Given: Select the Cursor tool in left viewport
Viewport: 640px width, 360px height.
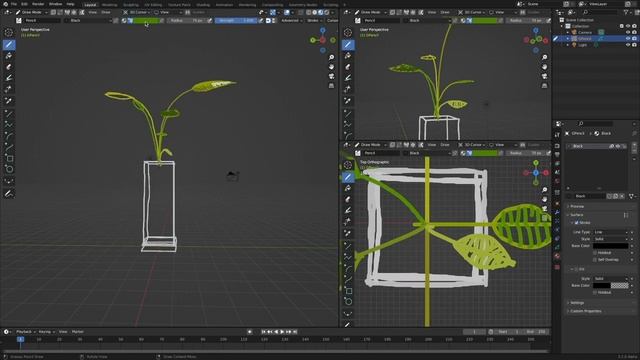Looking at the screenshot, I should 9,33.
